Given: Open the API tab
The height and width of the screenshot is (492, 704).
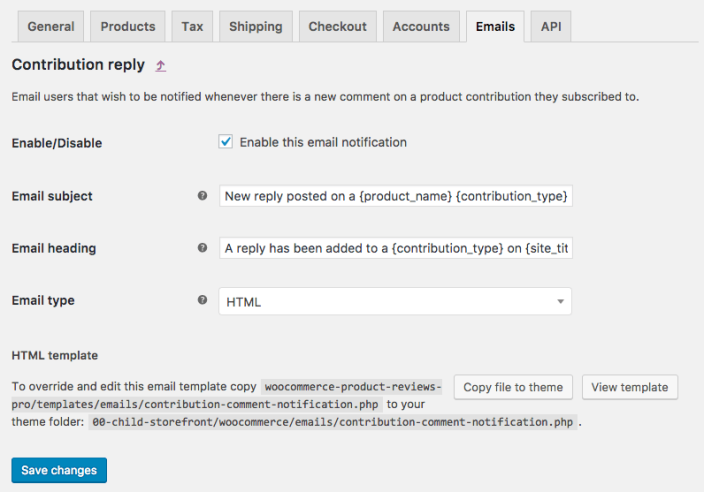Looking at the screenshot, I should 551,26.
